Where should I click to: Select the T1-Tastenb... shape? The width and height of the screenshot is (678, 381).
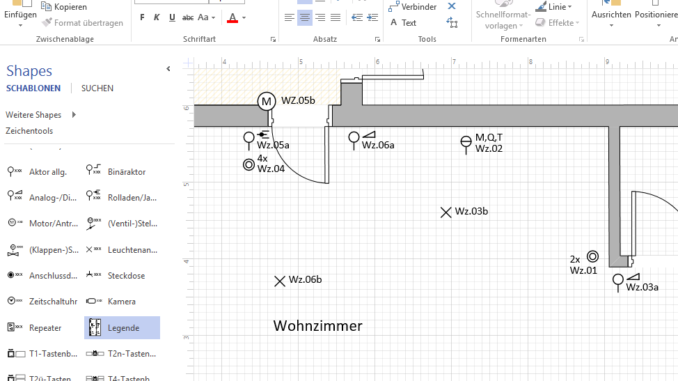coord(42,354)
